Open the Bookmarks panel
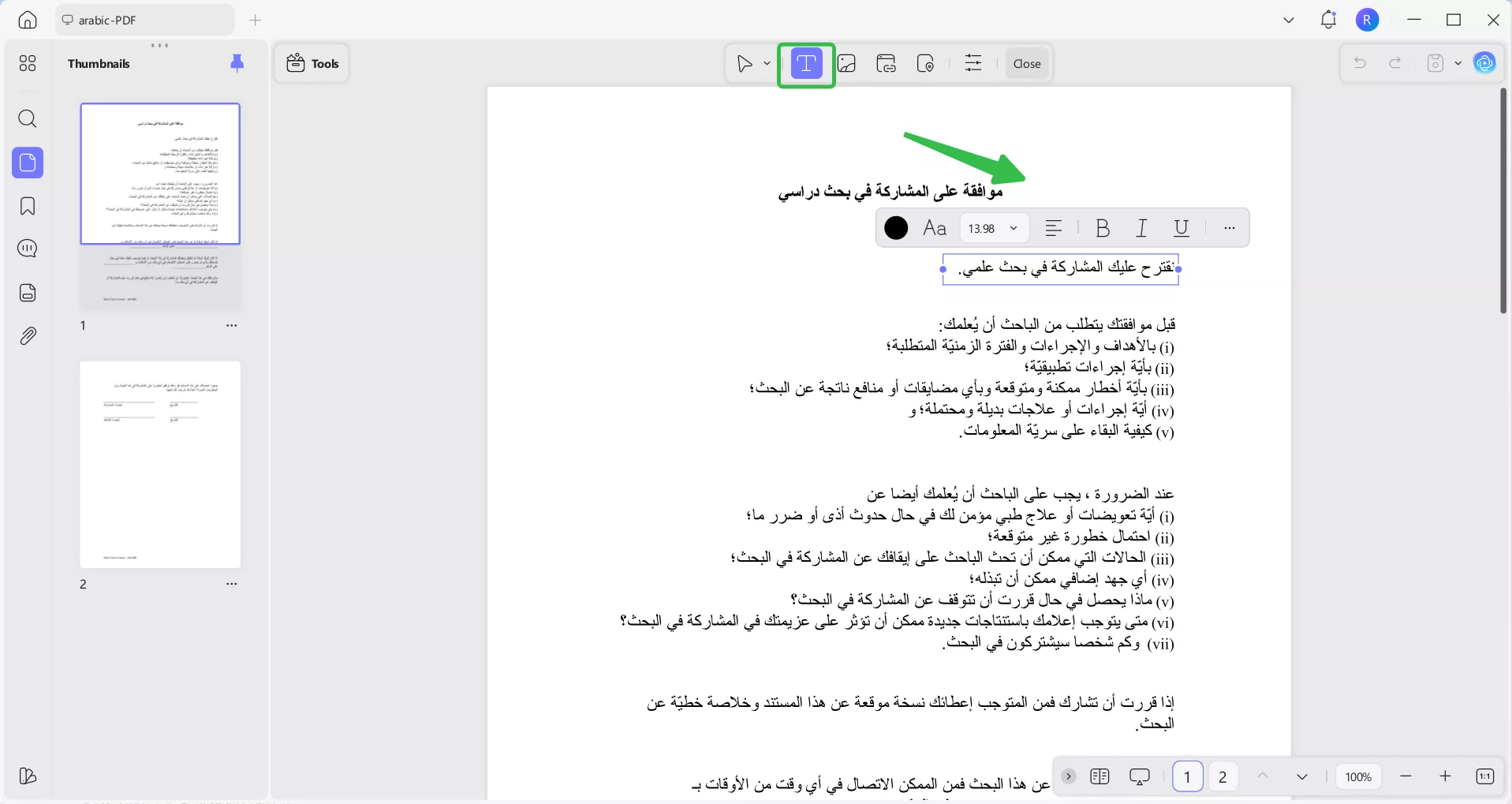Image resolution: width=1512 pixels, height=804 pixels. [28, 206]
